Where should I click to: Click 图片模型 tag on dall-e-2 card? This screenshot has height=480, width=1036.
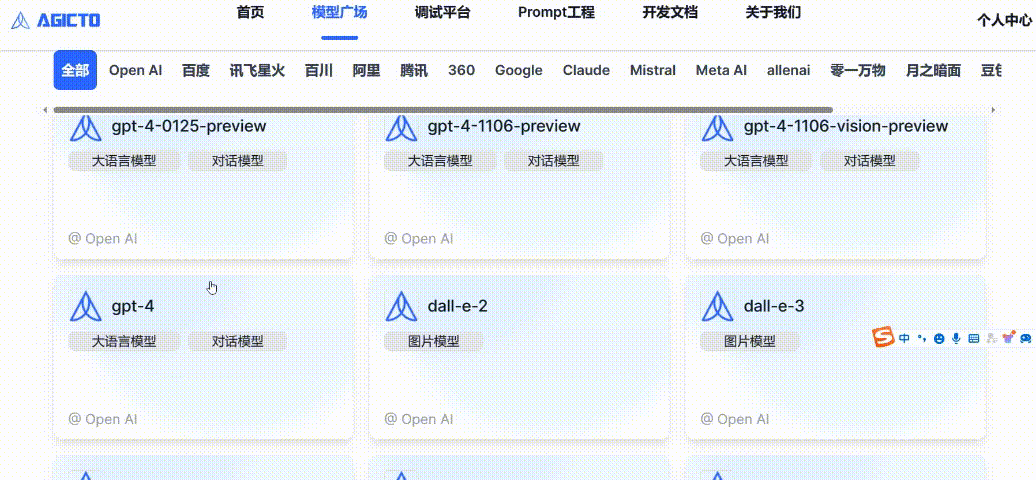pyautogui.click(x=433, y=341)
